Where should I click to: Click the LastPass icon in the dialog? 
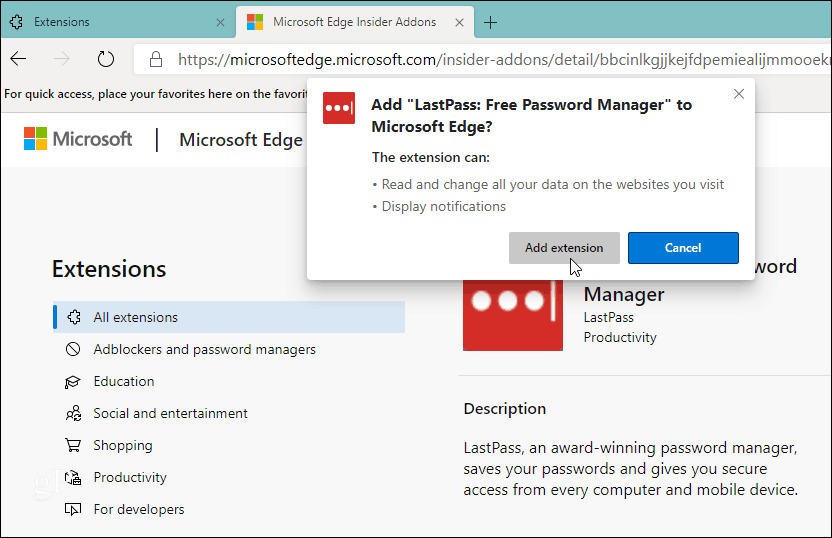click(x=339, y=108)
